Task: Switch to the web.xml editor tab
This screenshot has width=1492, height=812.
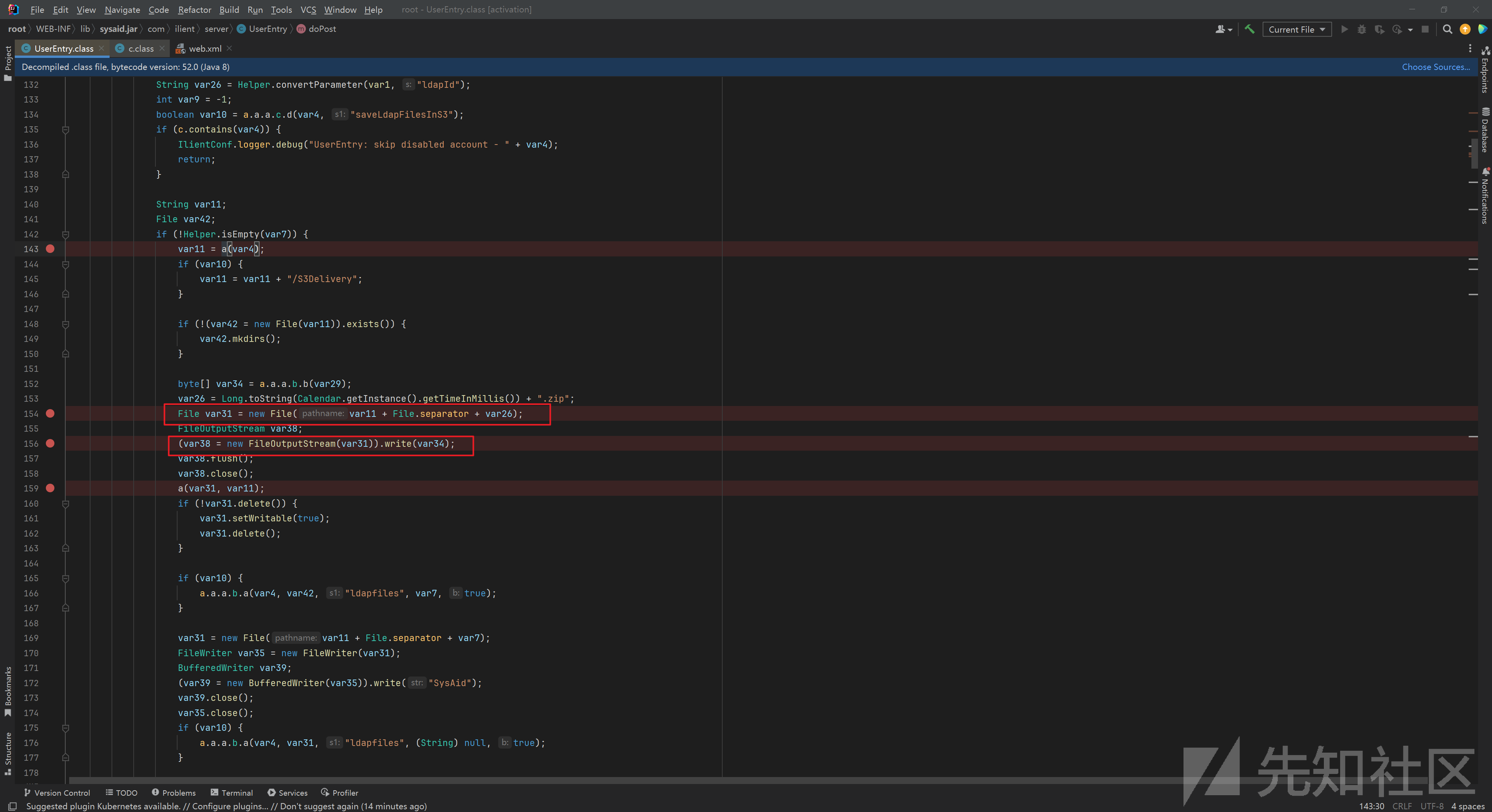Action: [x=204, y=49]
